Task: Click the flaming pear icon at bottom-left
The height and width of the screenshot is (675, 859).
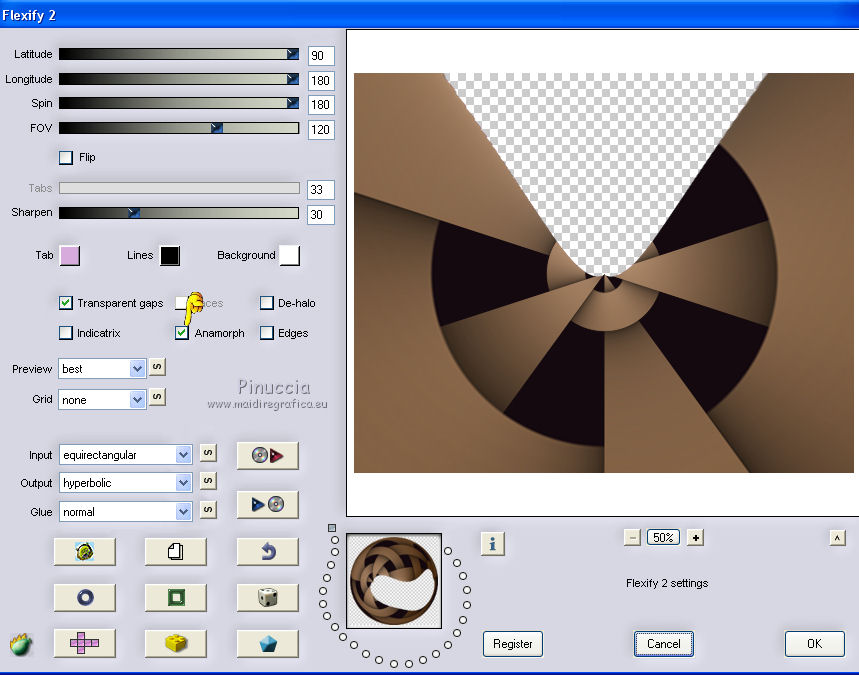Action: [x=21, y=644]
